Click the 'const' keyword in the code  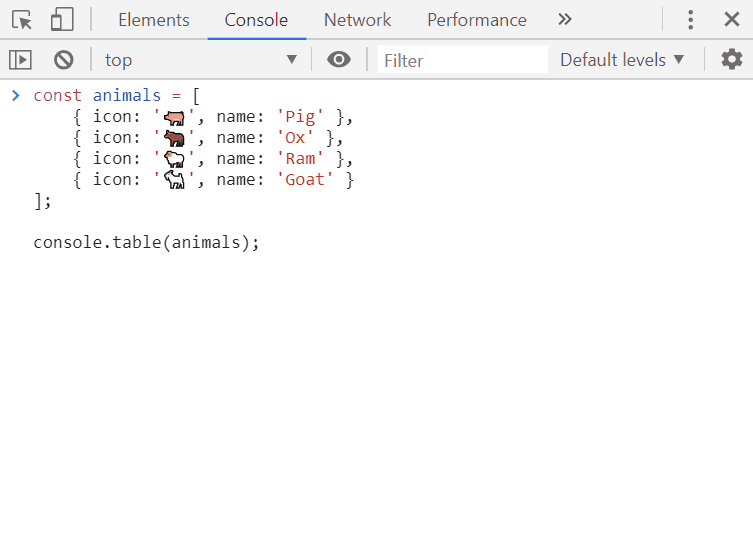click(x=58, y=96)
